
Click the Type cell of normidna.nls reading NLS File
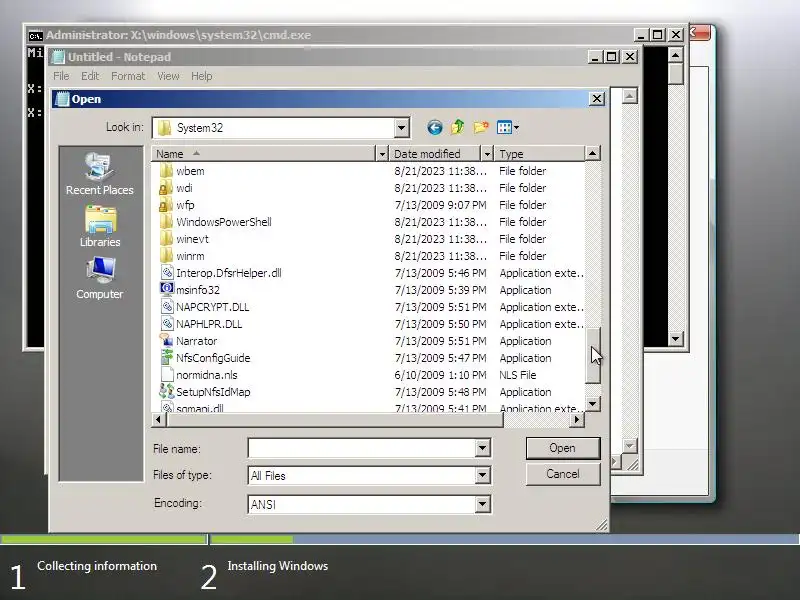(x=517, y=375)
